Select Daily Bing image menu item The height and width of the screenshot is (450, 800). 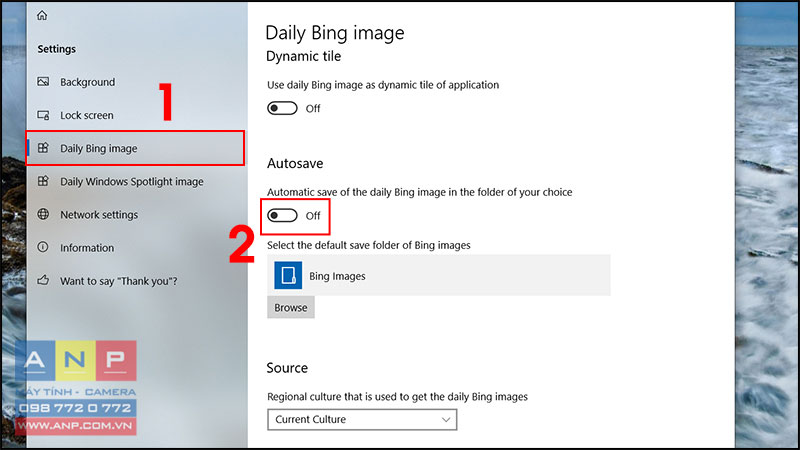[x=135, y=148]
